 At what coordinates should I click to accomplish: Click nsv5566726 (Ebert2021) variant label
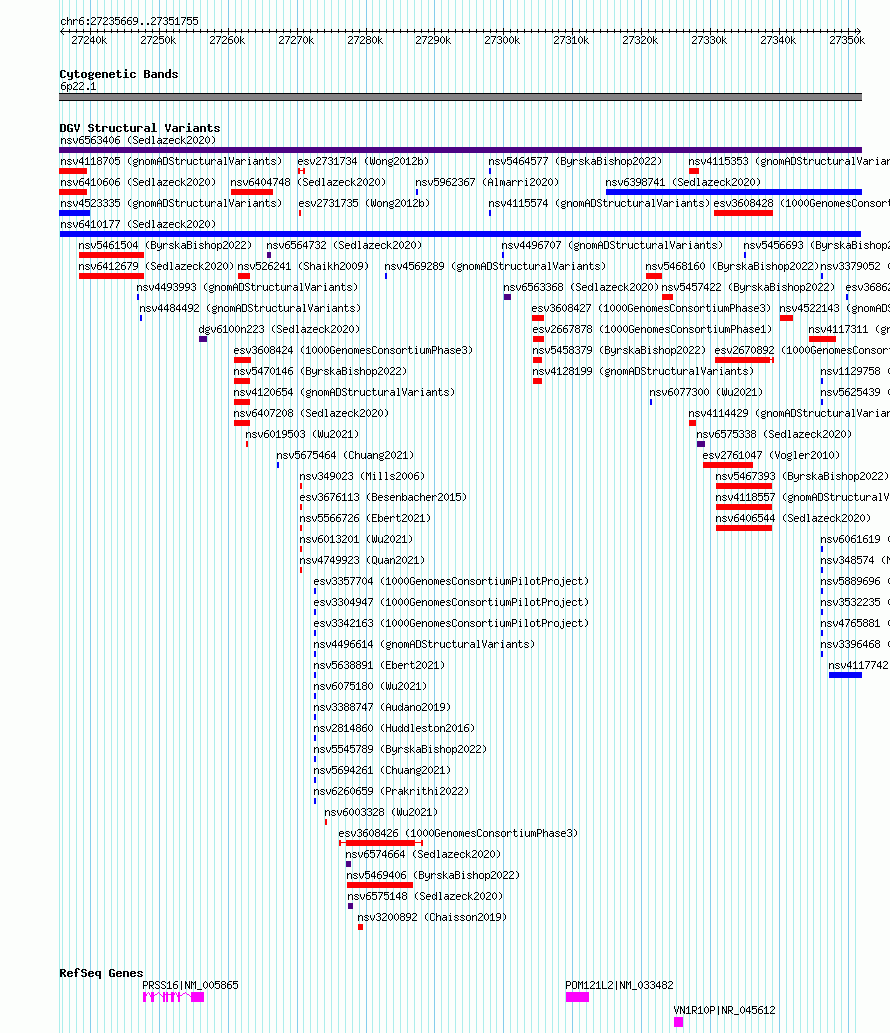tap(365, 520)
